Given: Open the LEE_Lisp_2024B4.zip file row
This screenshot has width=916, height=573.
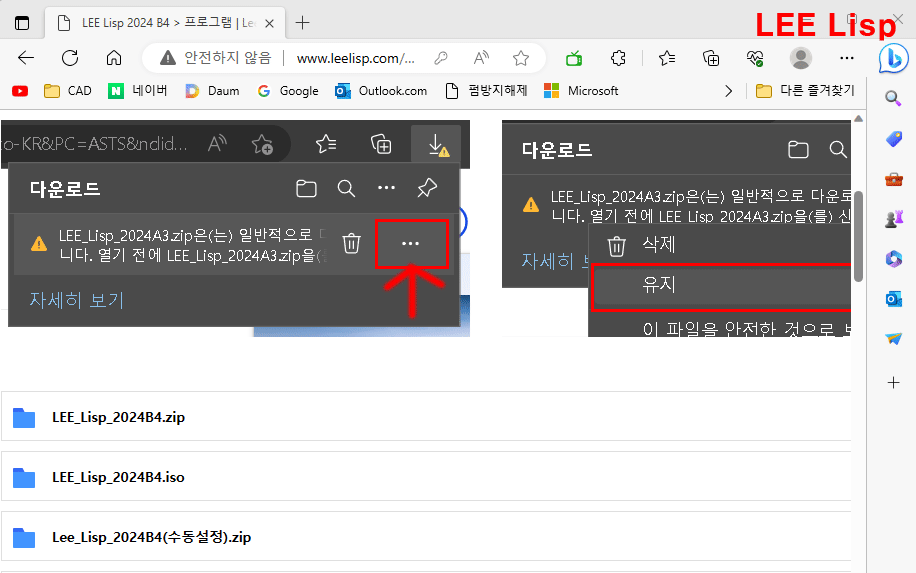Looking at the screenshot, I should click(426, 416).
